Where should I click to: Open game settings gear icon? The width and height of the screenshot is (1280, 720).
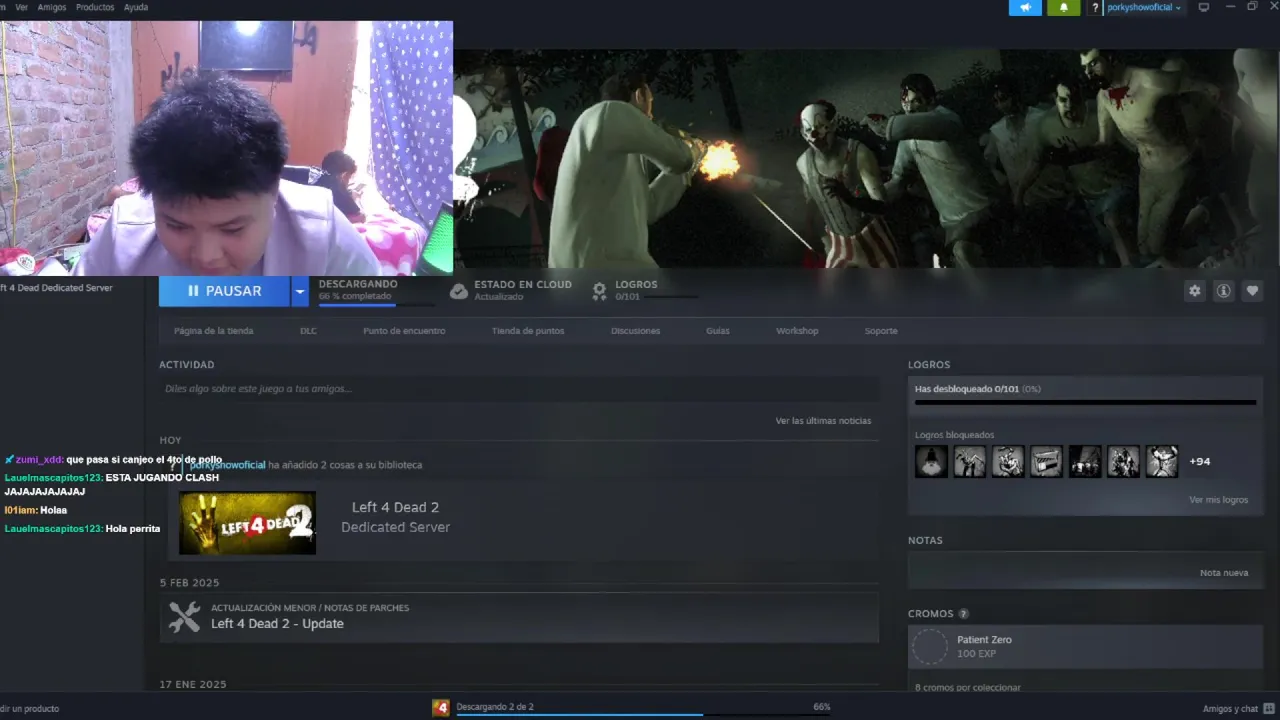pos(1194,291)
